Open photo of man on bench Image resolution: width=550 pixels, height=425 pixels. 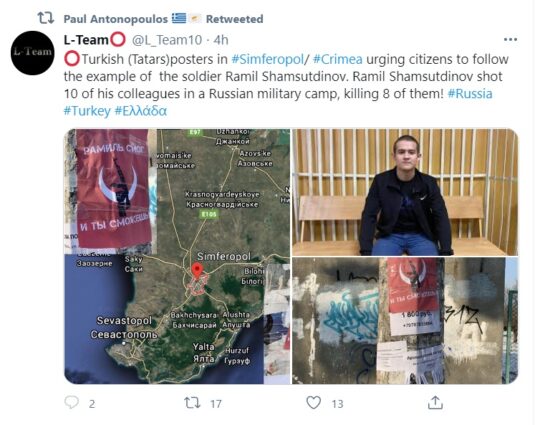click(405, 192)
